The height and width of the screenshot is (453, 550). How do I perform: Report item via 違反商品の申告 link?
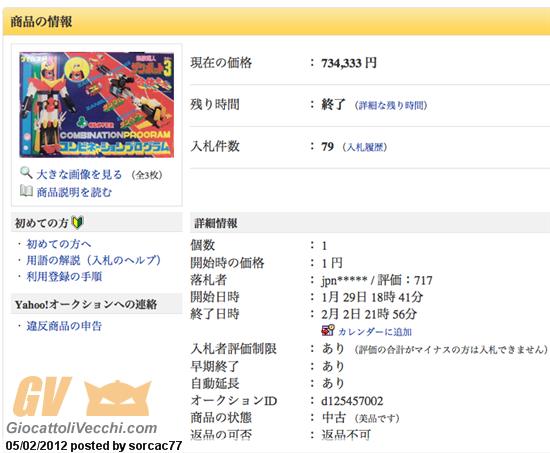click(64, 326)
